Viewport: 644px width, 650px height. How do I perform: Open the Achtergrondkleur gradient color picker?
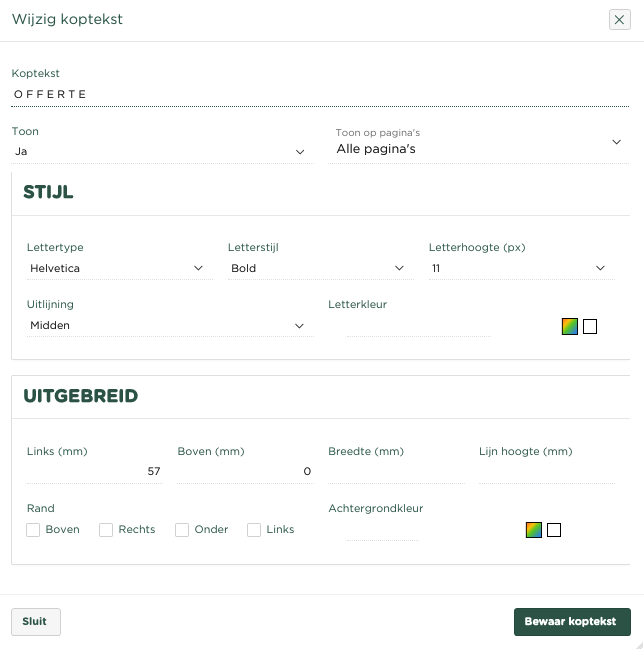(534, 530)
